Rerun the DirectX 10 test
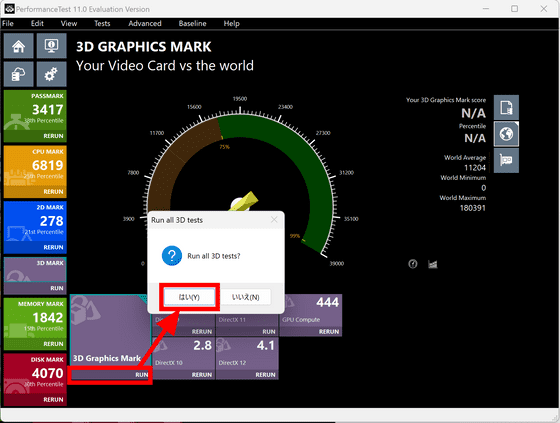The height and width of the screenshot is (423, 560). [202, 375]
